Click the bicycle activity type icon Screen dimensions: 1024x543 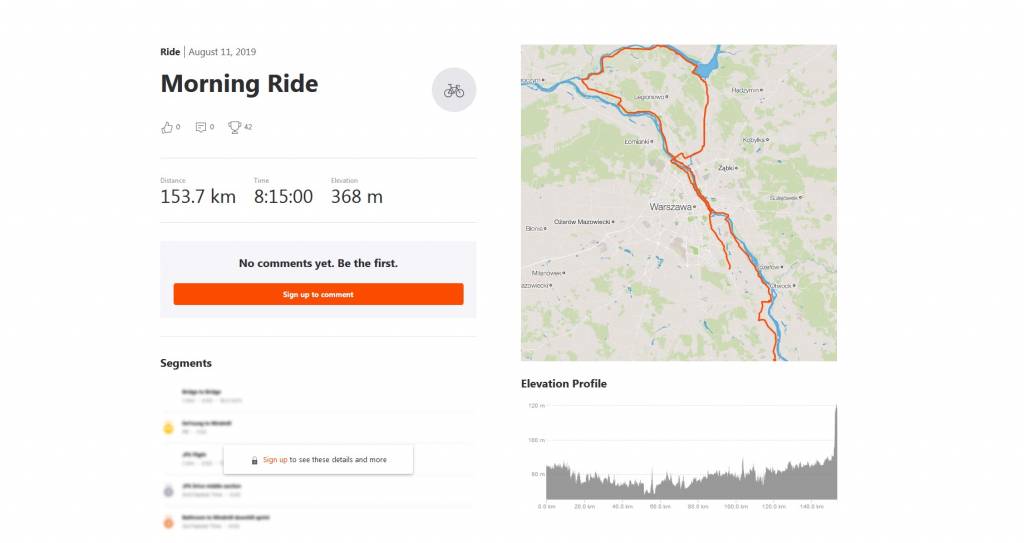454,91
